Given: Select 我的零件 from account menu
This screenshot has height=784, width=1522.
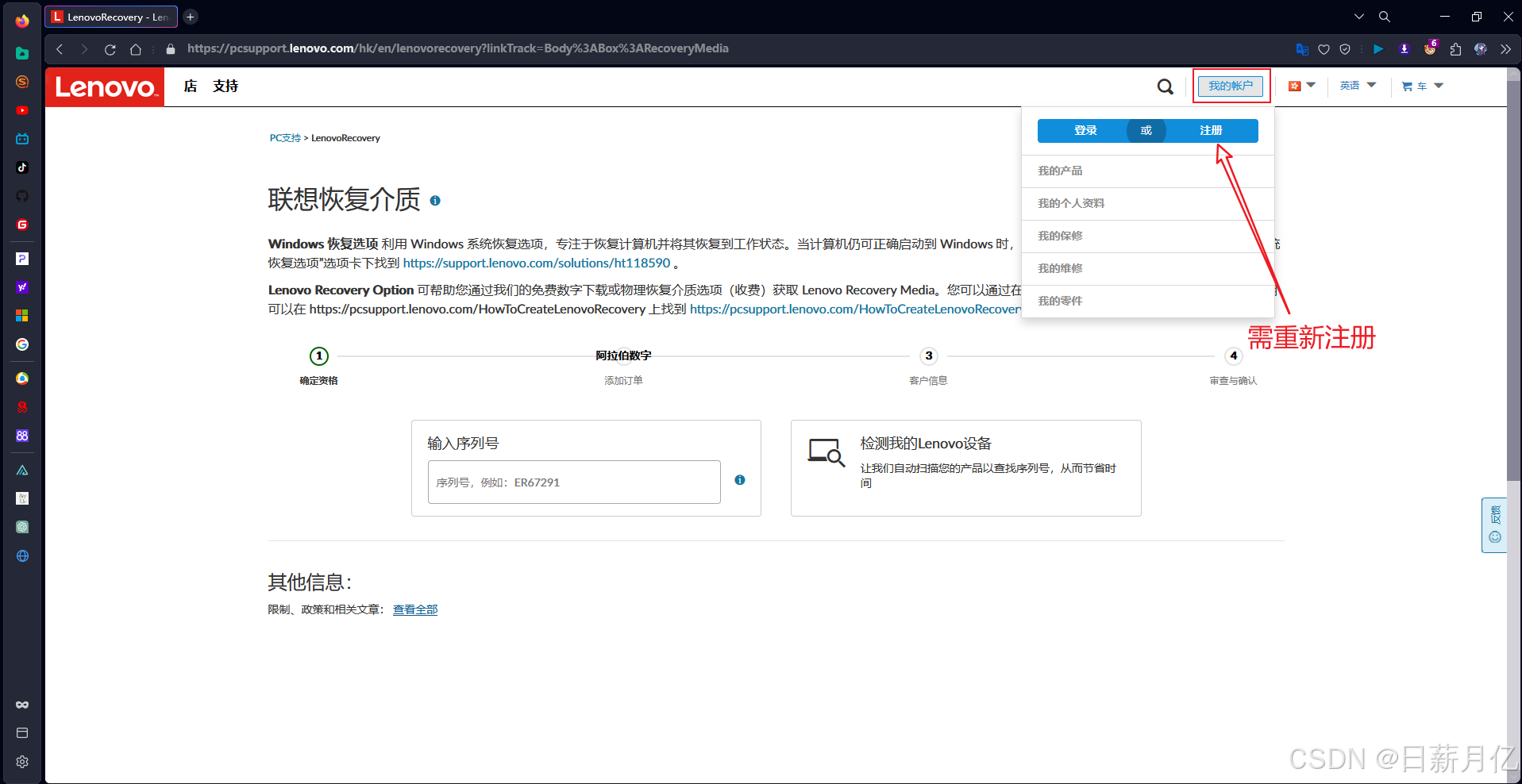Looking at the screenshot, I should (1148, 301).
